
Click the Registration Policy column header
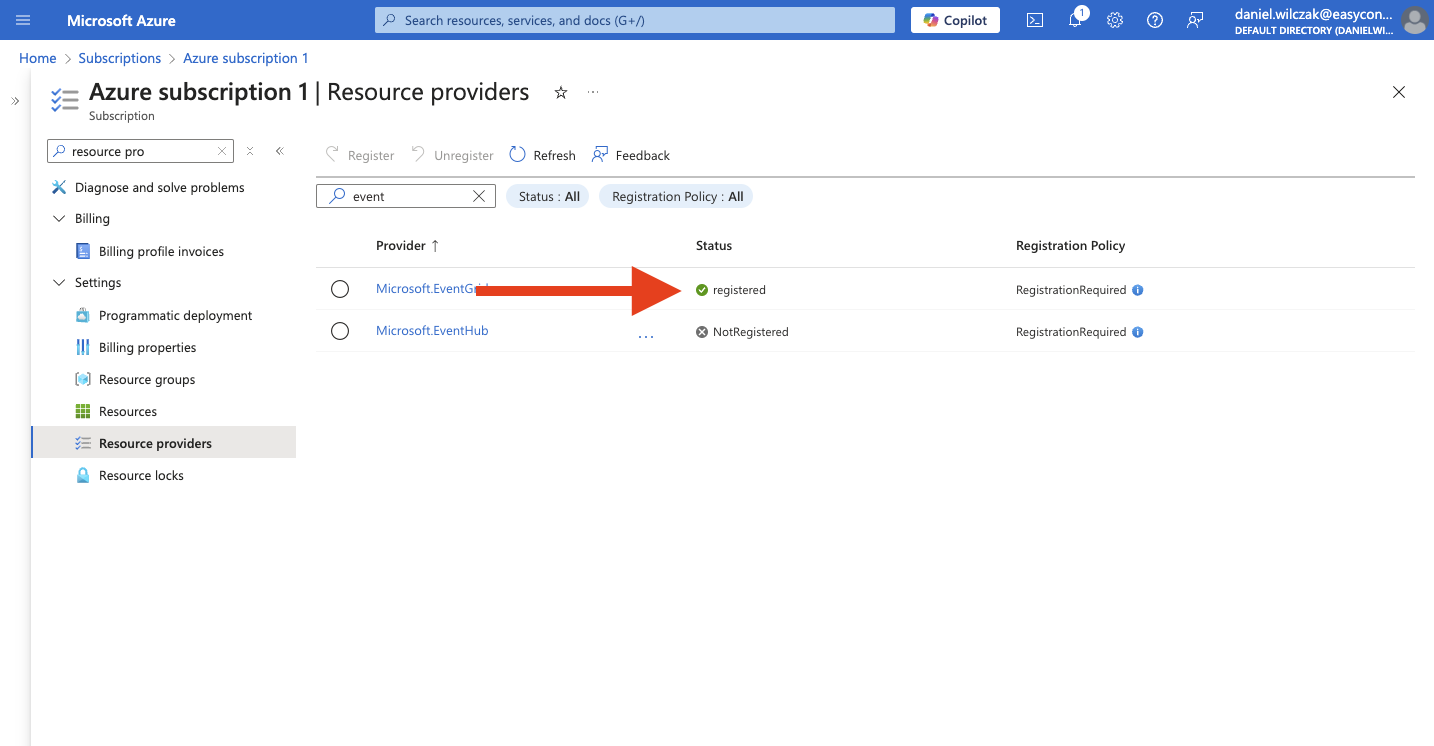coord(1070,245)
